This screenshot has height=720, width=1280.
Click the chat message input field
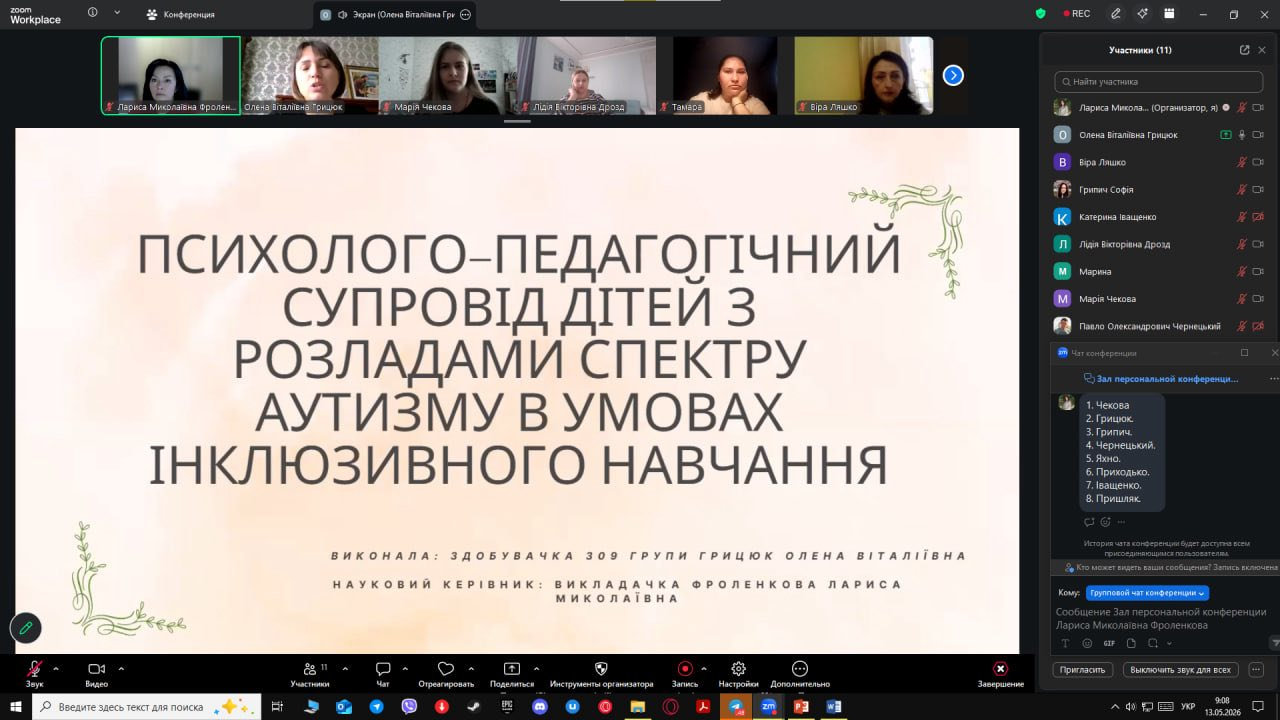[x=1160, y=618]
